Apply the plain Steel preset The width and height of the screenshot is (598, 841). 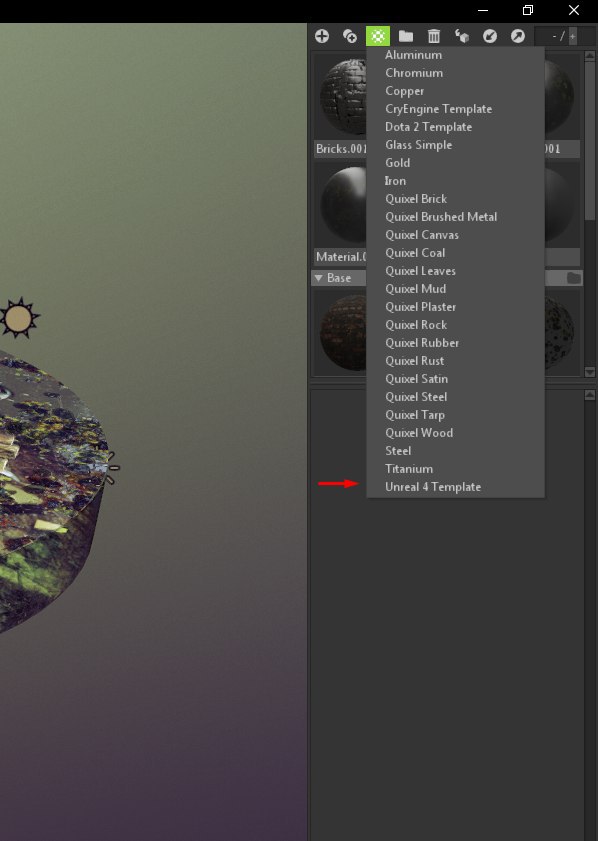398,451
